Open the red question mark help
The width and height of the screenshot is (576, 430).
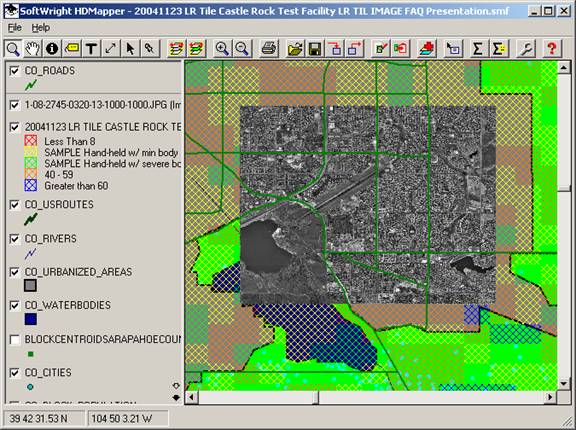click(551, 49)
